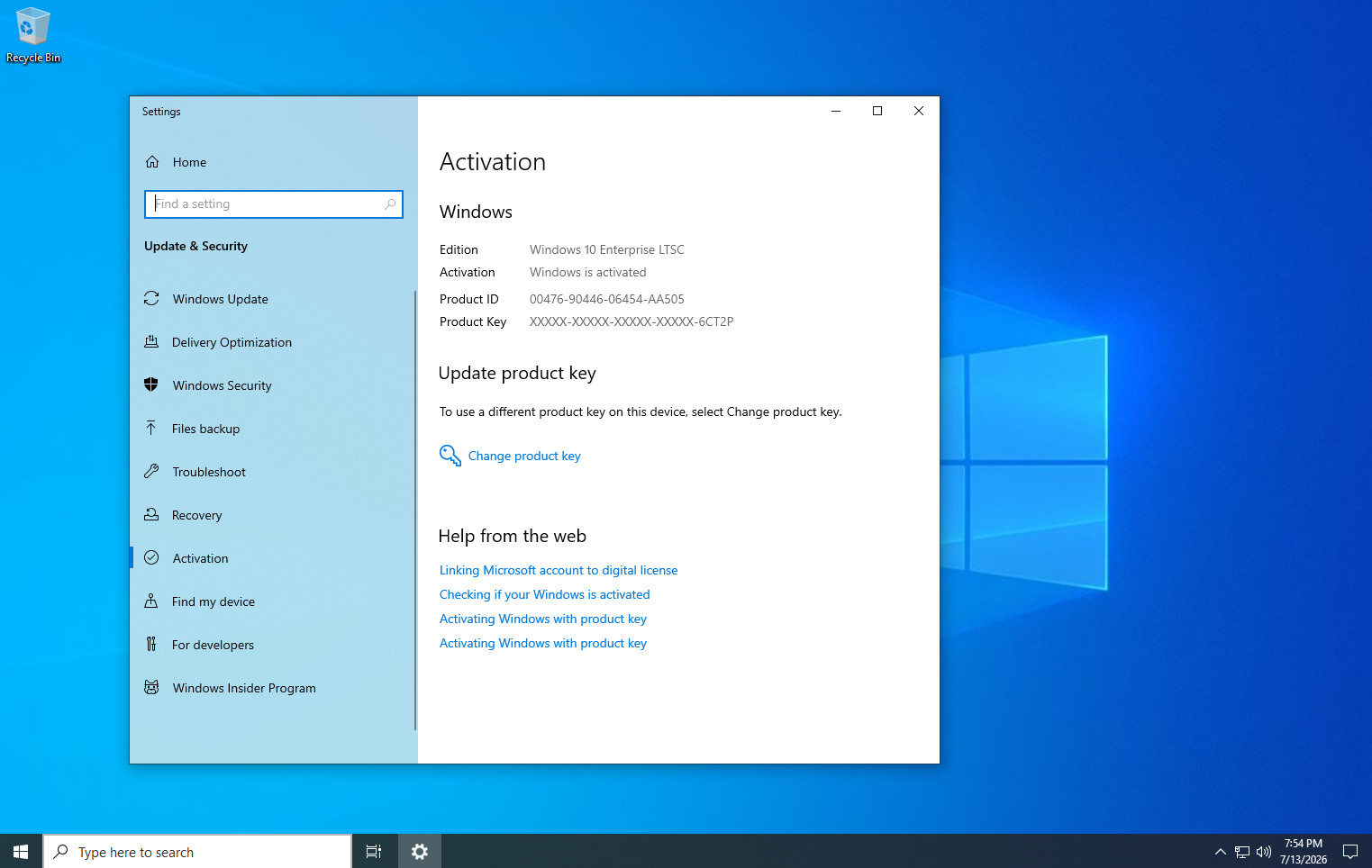1372x868 pixels.
Task: Open the Action Center notification icon
Action: [x=1350, y=851]
